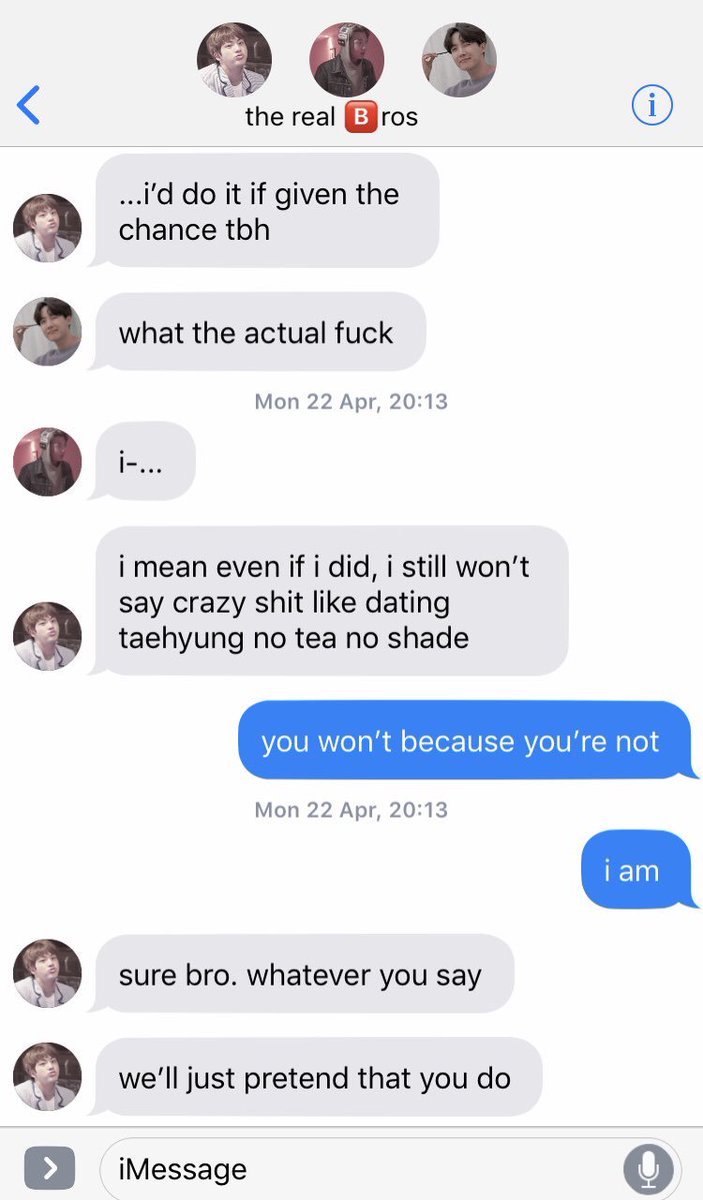Viewport: 703px width, 1200px height.
Task: Select the blue 'i am' bubble
Action: [x=638, y=870]
